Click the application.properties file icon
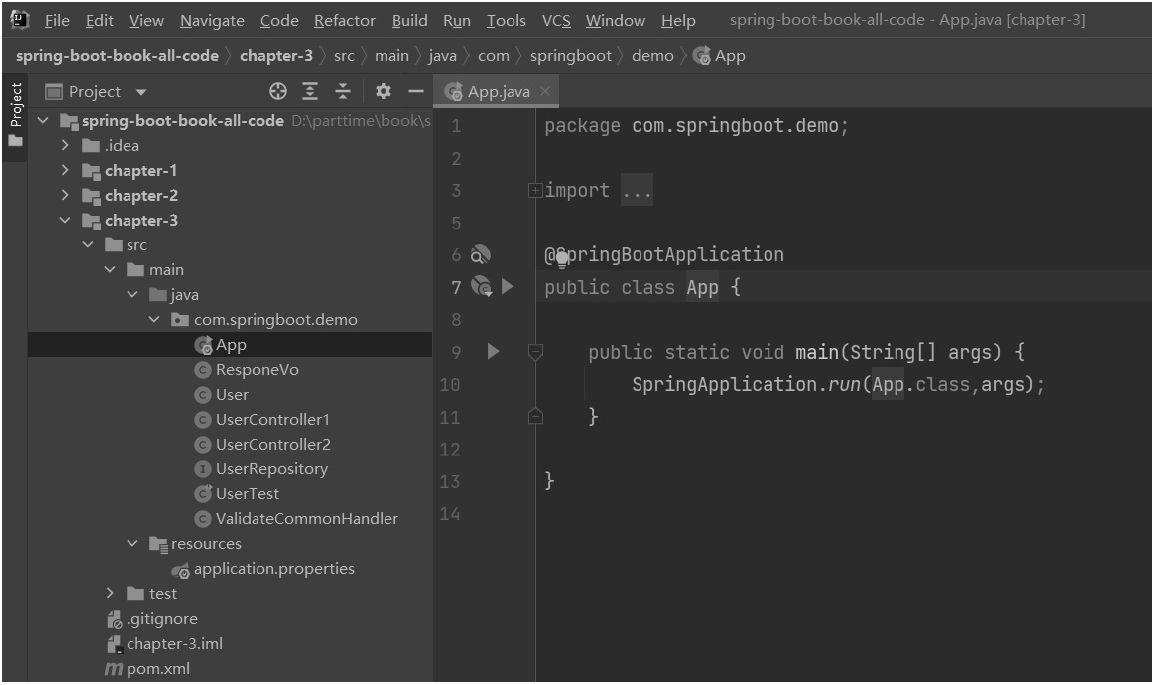 pyautogui.click(x=181, y=570)
